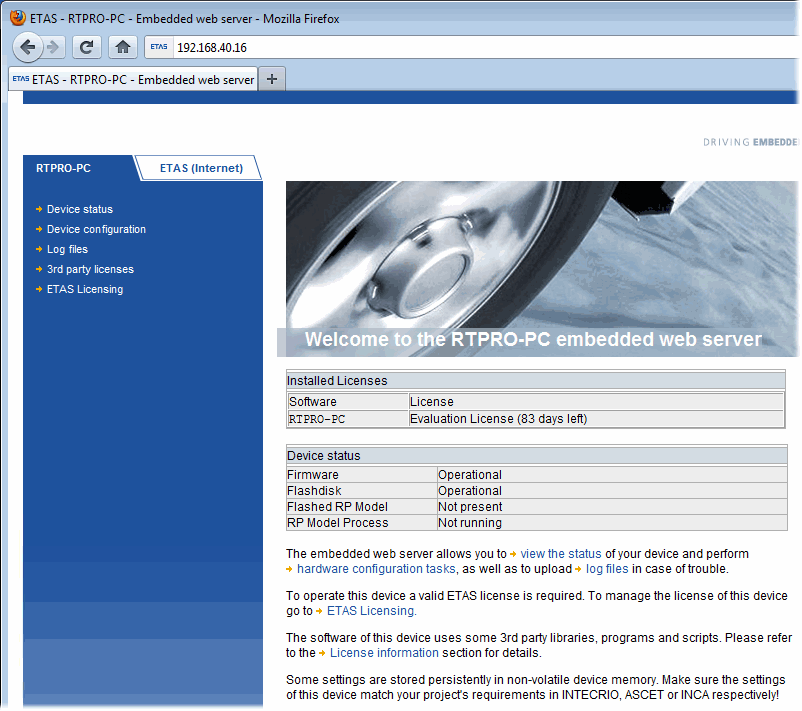This screenshot has height=711, width=802.
Task: Follow the 'log files' link in paragraph
Action: 607,569
